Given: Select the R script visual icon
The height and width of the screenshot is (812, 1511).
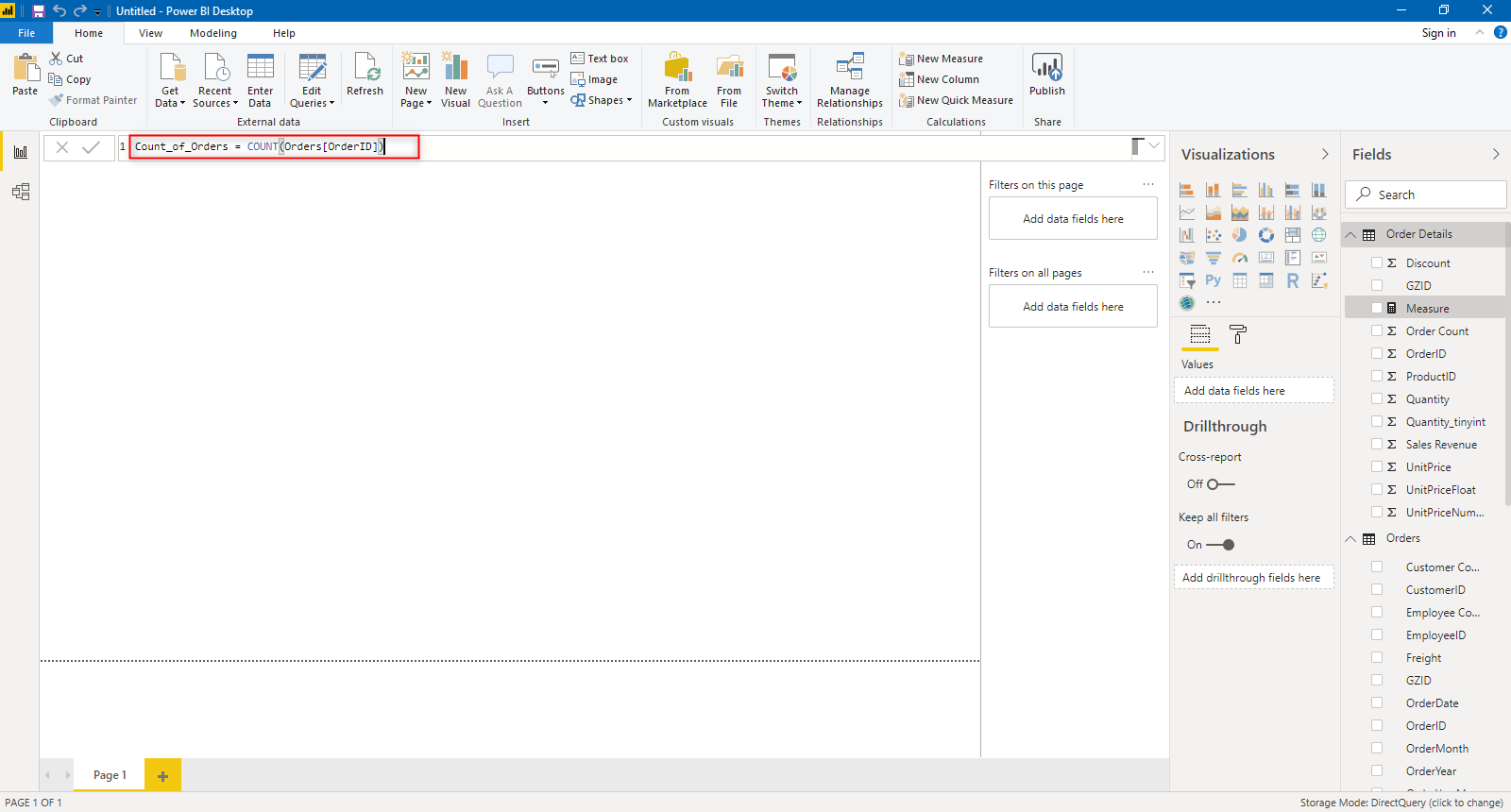Looking at the screenshot, I should pos(1293,280).
